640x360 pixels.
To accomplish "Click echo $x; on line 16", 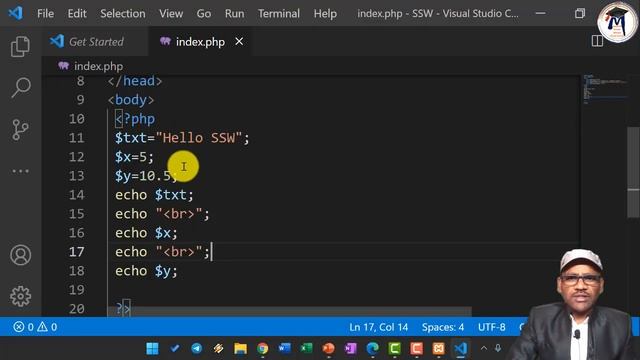I will pos(146,233).
